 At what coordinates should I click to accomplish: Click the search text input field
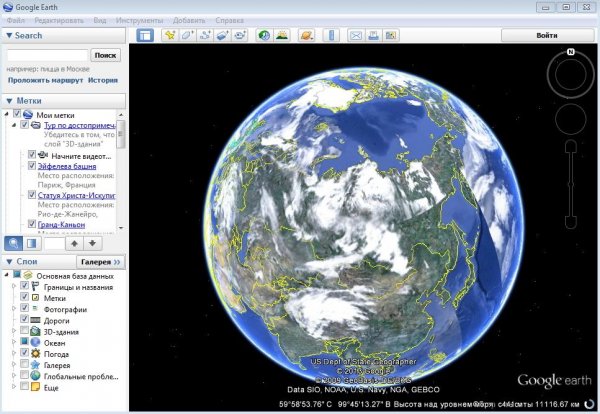47,55
